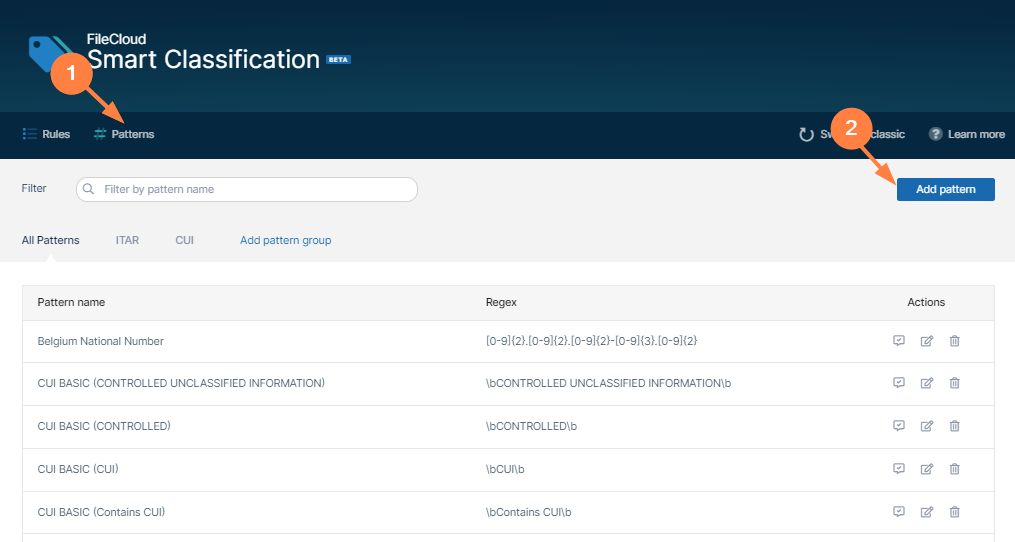Edit CUI BASIC (CONTROLLED UNCLASSIFIED INFORMATION) pattern

[927, 383]
